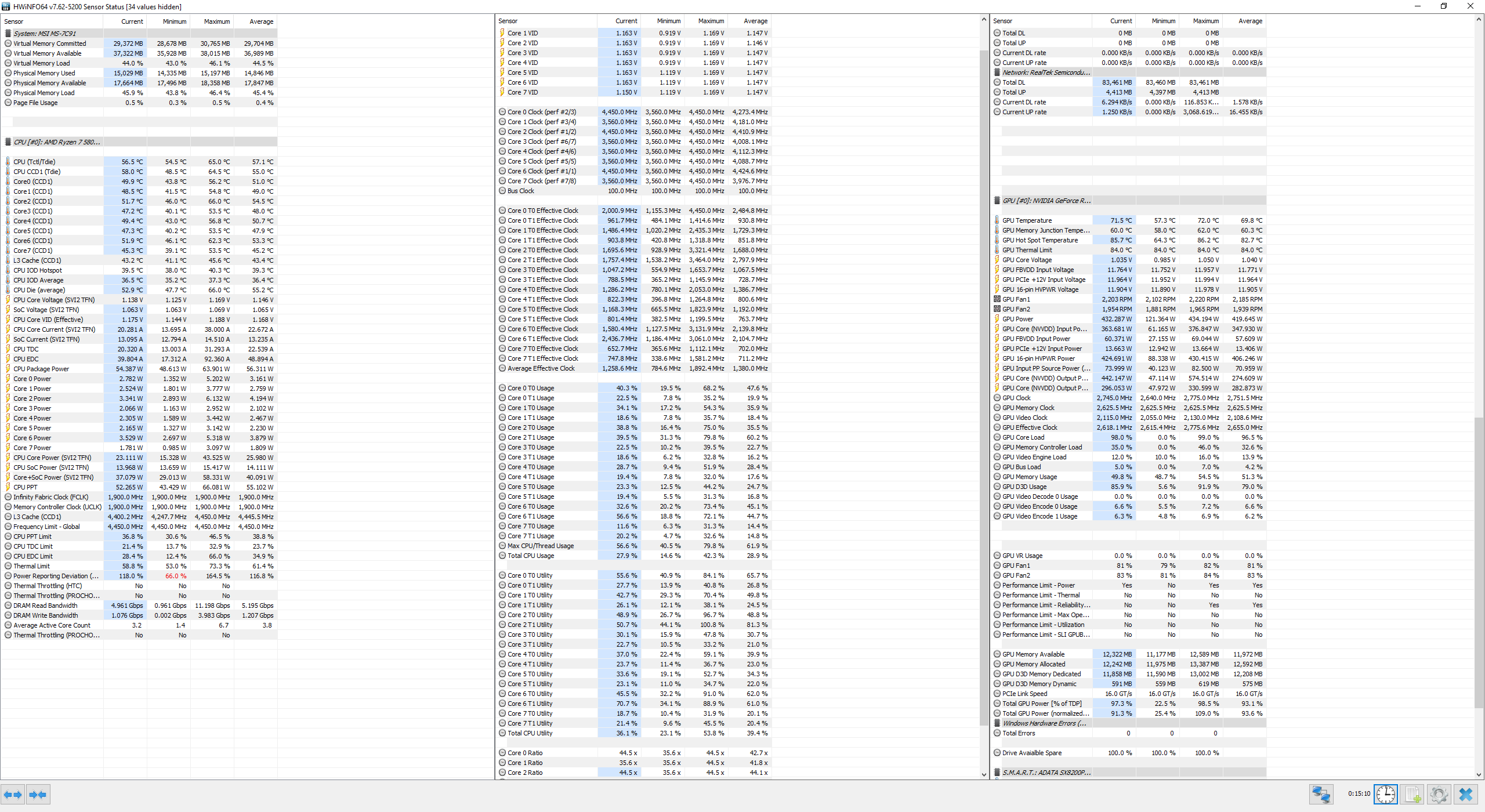Click the right pane vertical scrollbar thumb

pos(1479,563)
